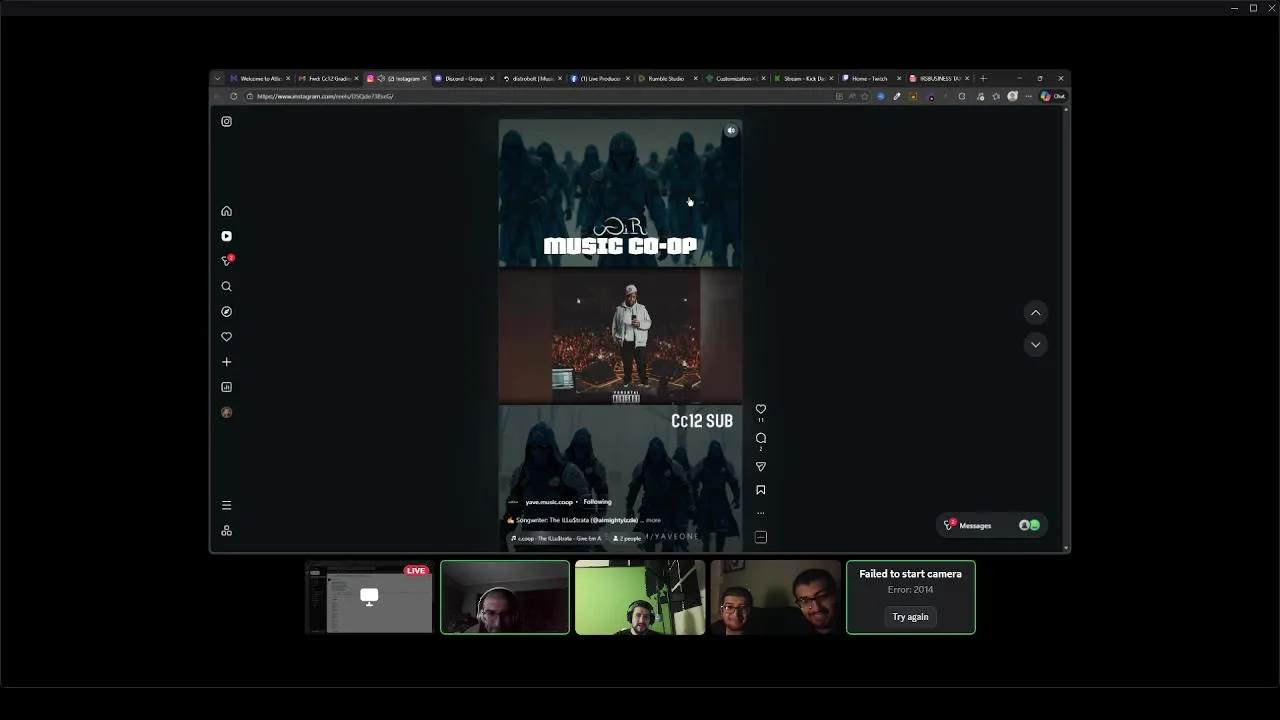The height and width of the screenshot is (720, 1280).
Task: Select participant thumbnail with green screen background
Action: point(640,597)
